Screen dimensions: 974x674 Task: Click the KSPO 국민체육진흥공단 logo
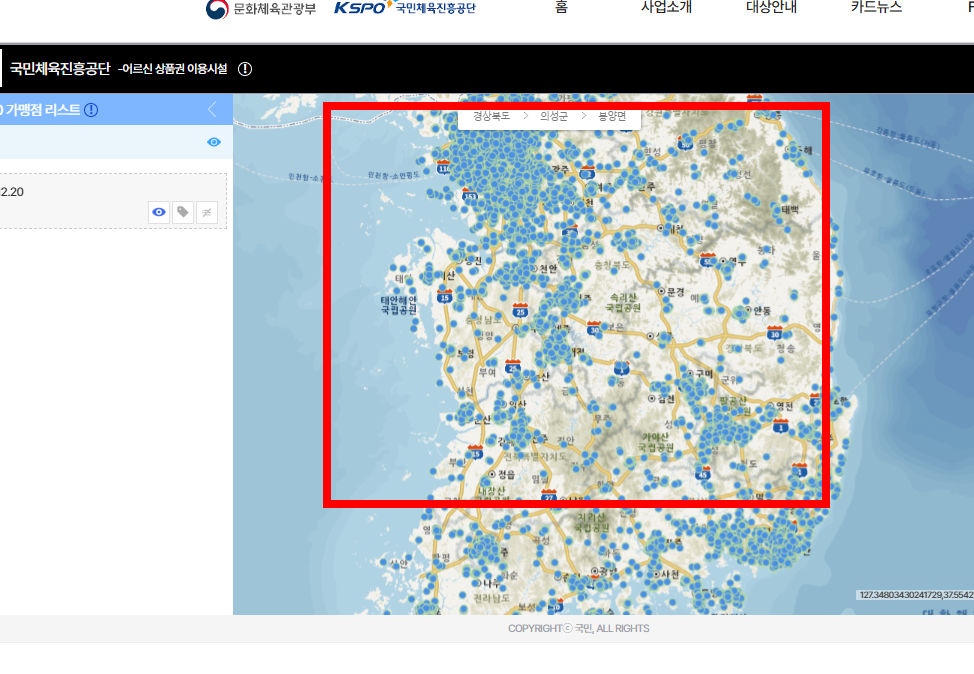405,7
